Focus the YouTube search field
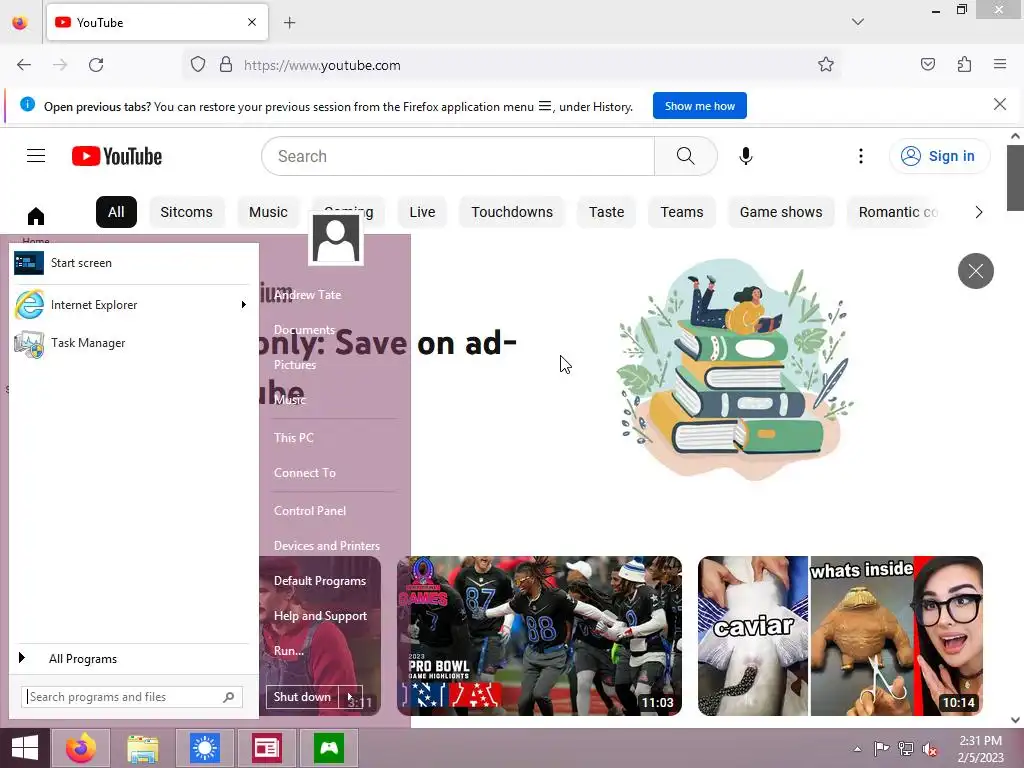 [458, 156]
